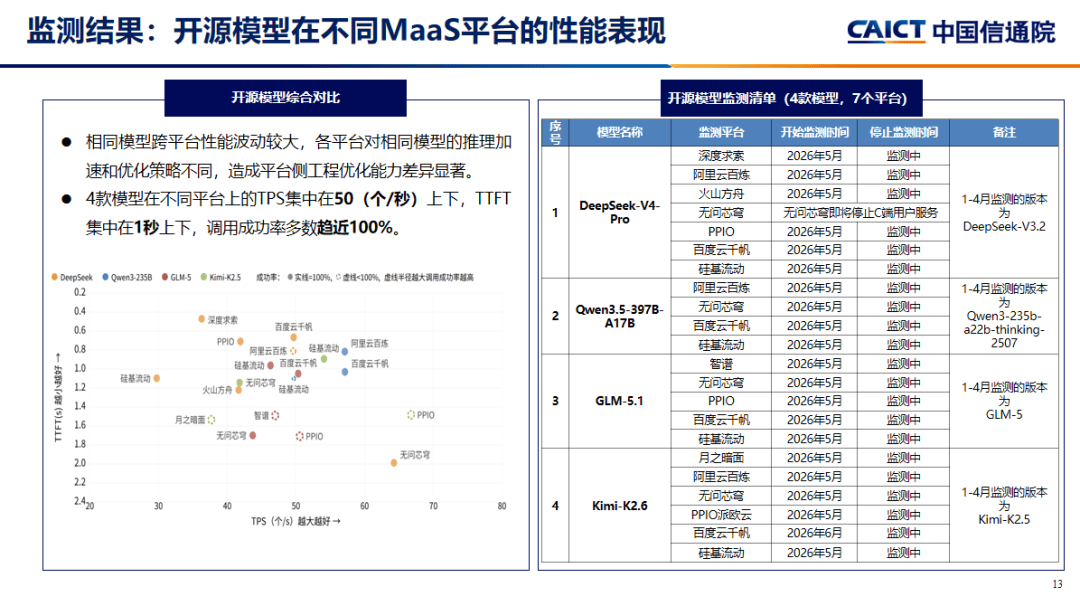
Task: Select the 智谱 dashed red chart point
Action: click(276, 415)
